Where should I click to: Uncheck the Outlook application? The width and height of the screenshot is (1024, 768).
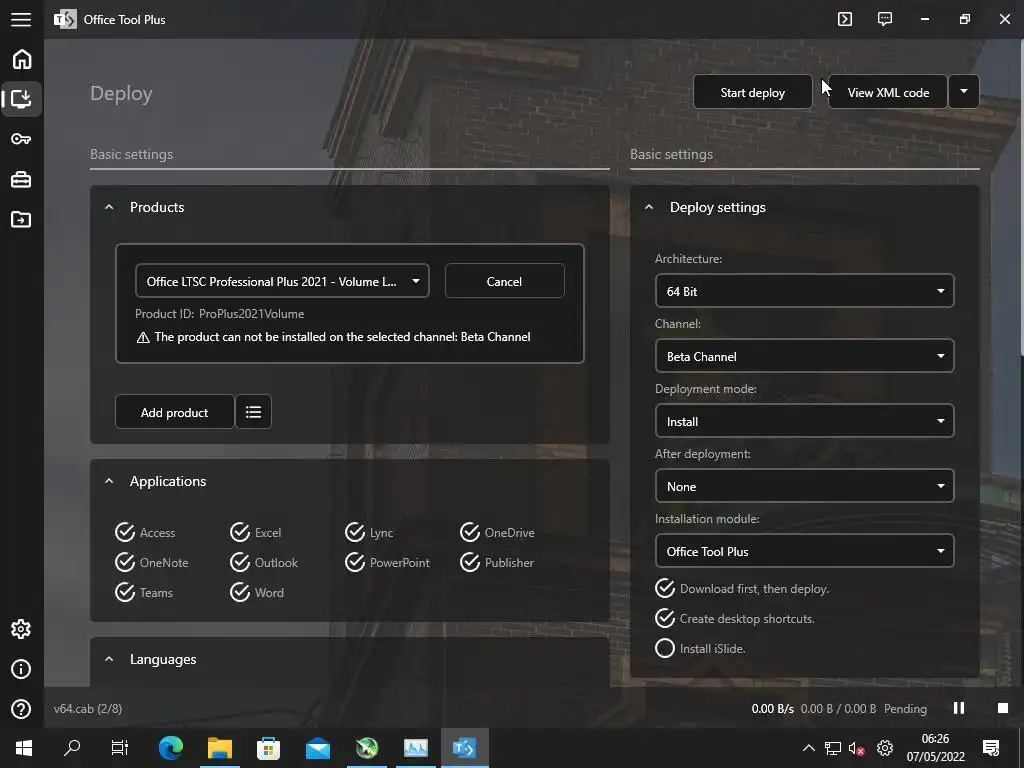pyautogui.click(x=264, y=563)
